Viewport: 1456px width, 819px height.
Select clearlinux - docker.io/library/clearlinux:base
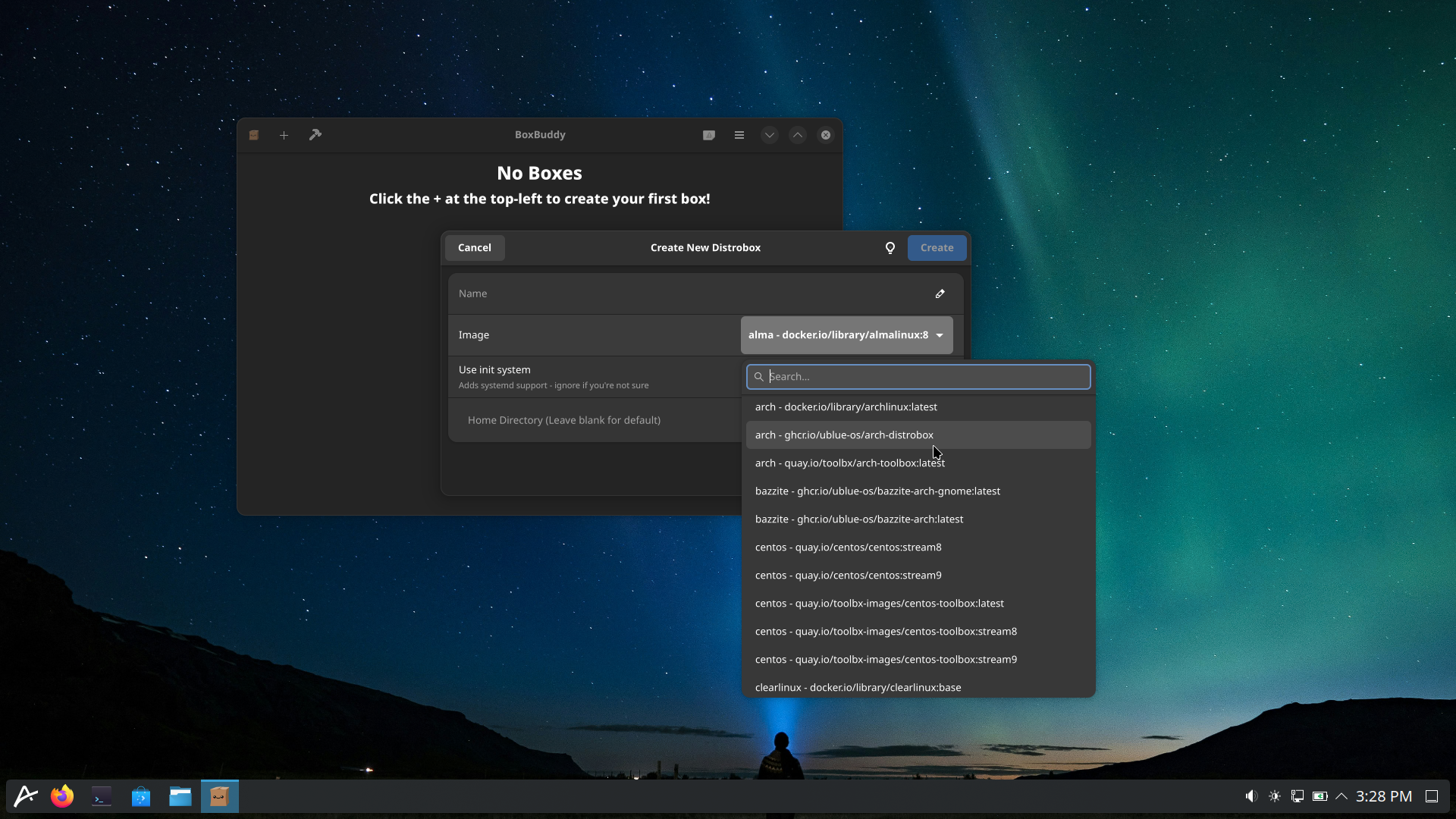(918, 687)
